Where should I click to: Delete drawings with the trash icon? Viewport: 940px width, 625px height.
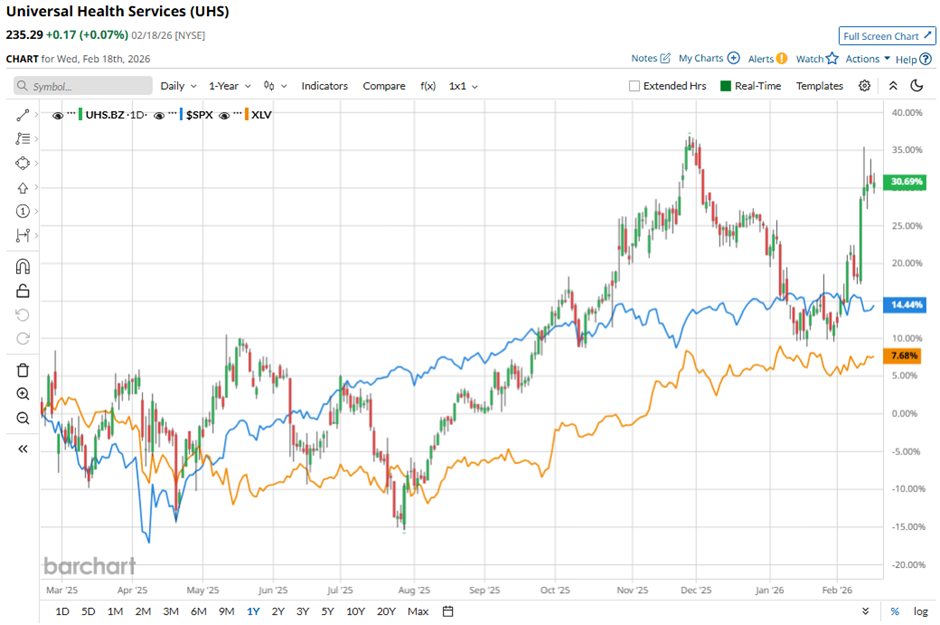pos(23,370)
